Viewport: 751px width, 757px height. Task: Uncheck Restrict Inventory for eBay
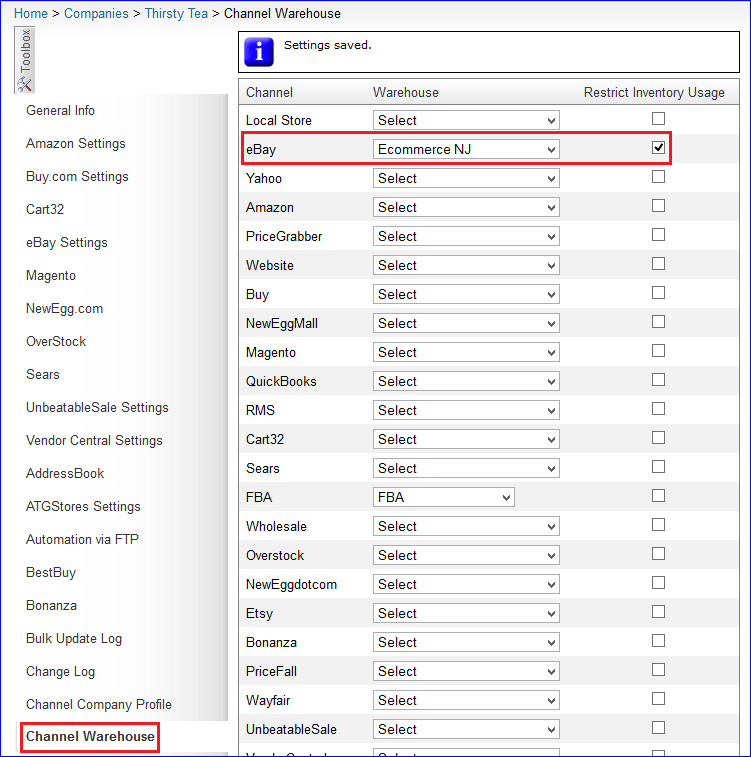(658, 148)
